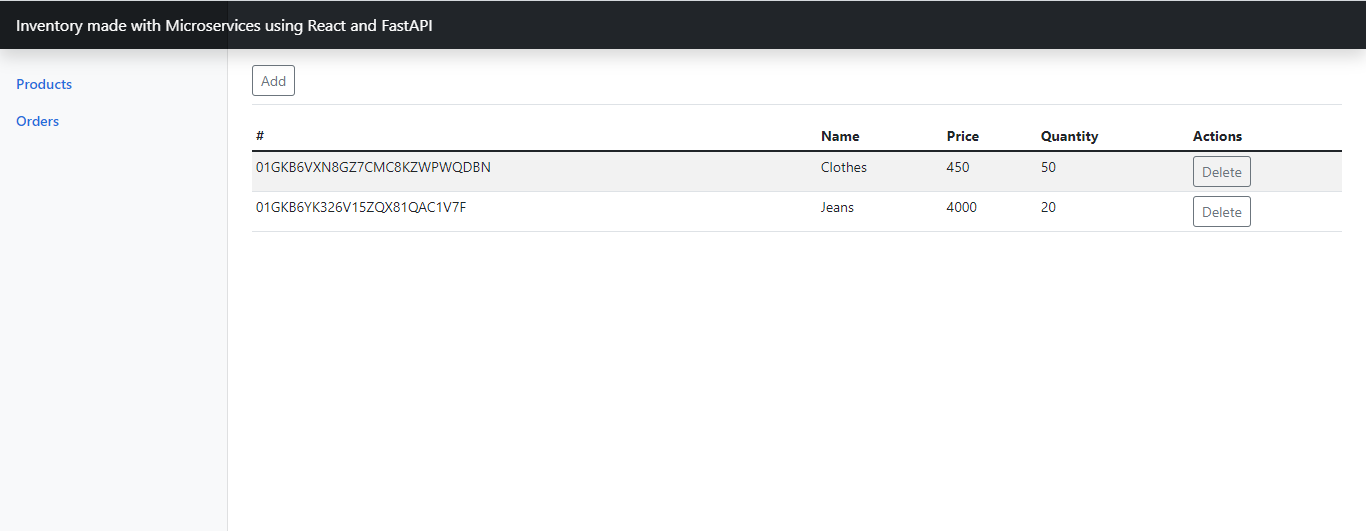Click the price value 450

tap(958, 167)
